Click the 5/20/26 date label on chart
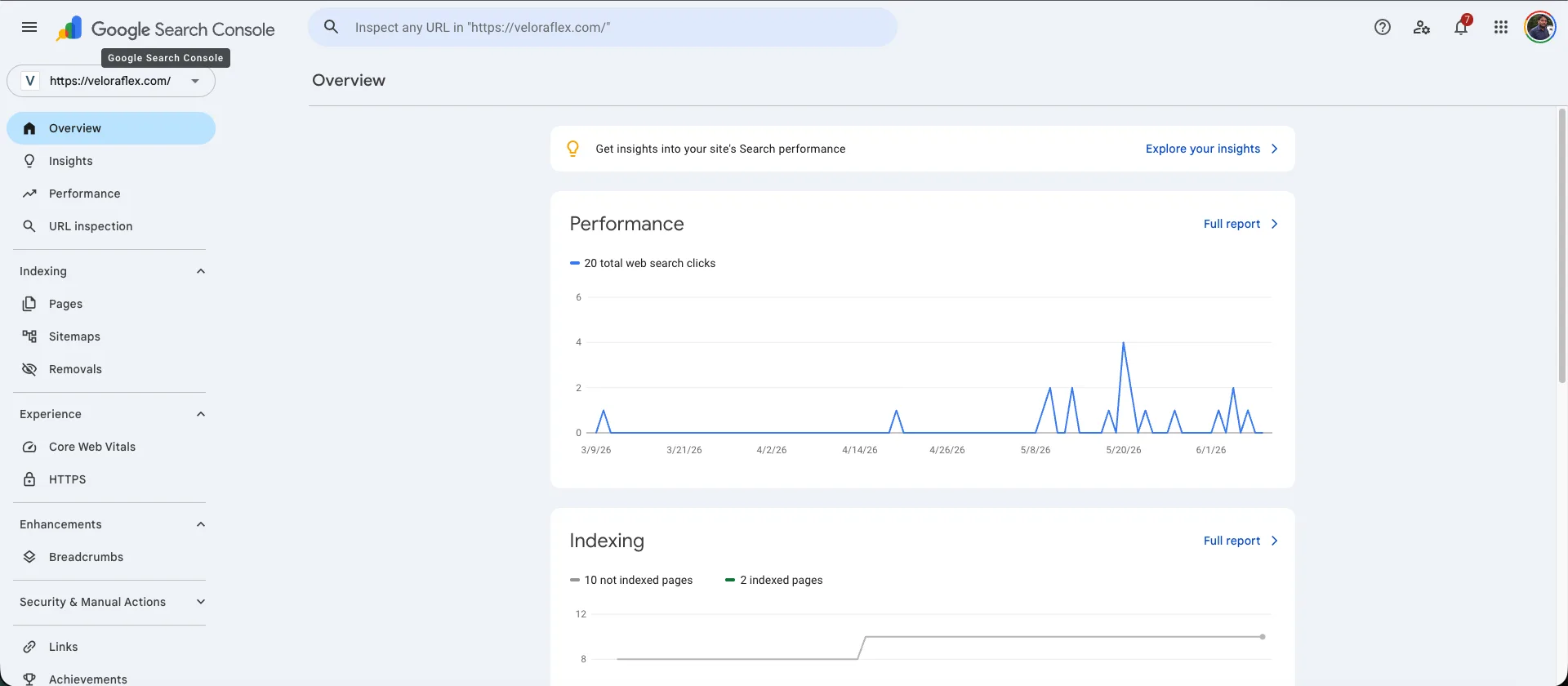The image size is (1568, 686). pos(1124,450)
